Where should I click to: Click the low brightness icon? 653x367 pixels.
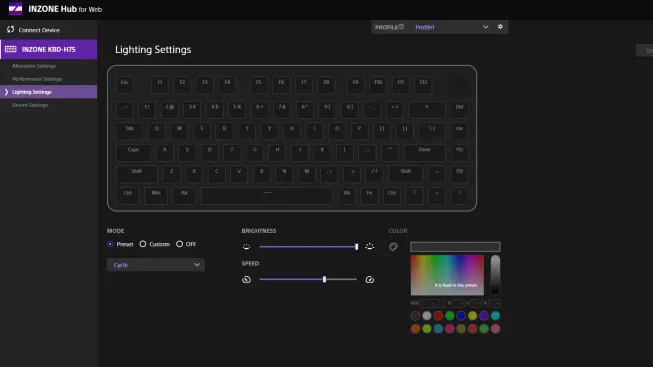[247, 247]
